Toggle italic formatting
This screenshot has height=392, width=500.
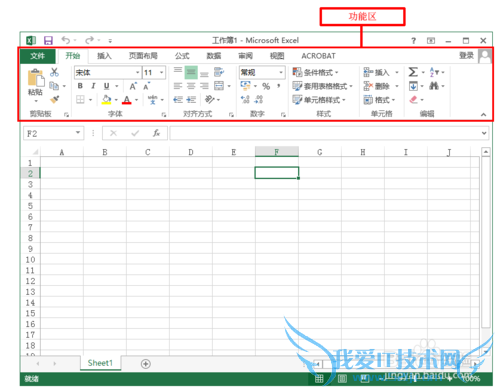(x=93, y=86)
